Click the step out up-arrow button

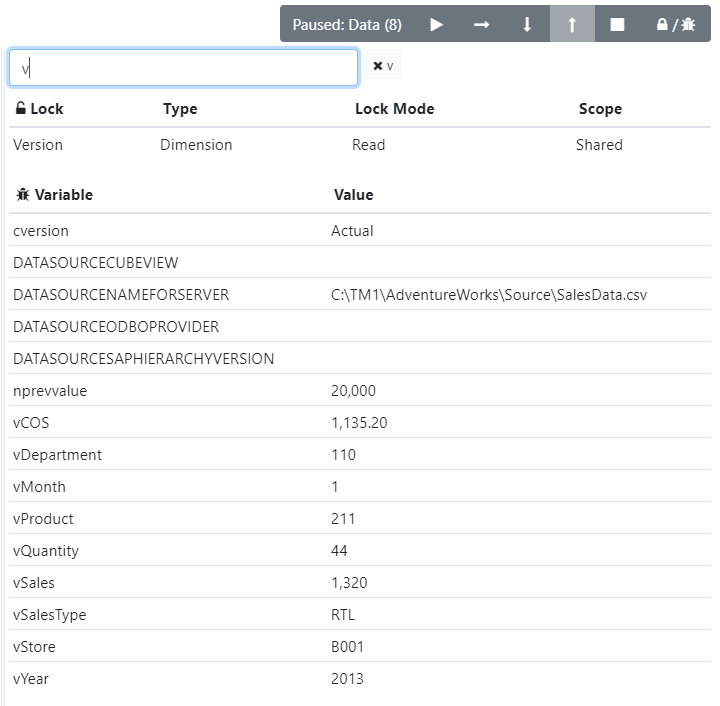click(x=572, y=24)
